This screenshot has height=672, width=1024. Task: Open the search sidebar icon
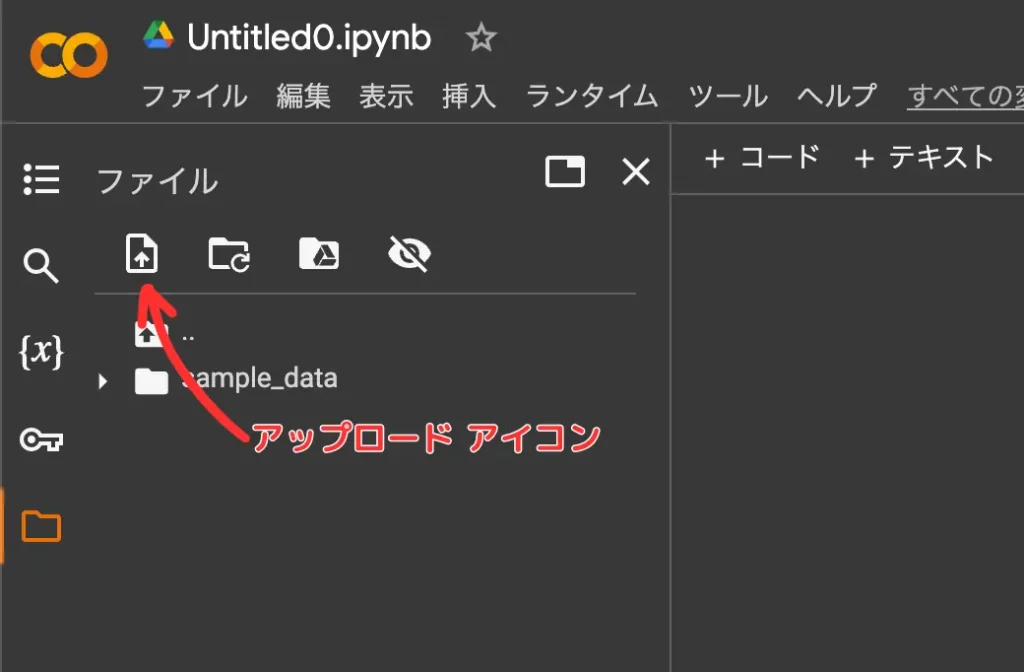pos(41,265)
